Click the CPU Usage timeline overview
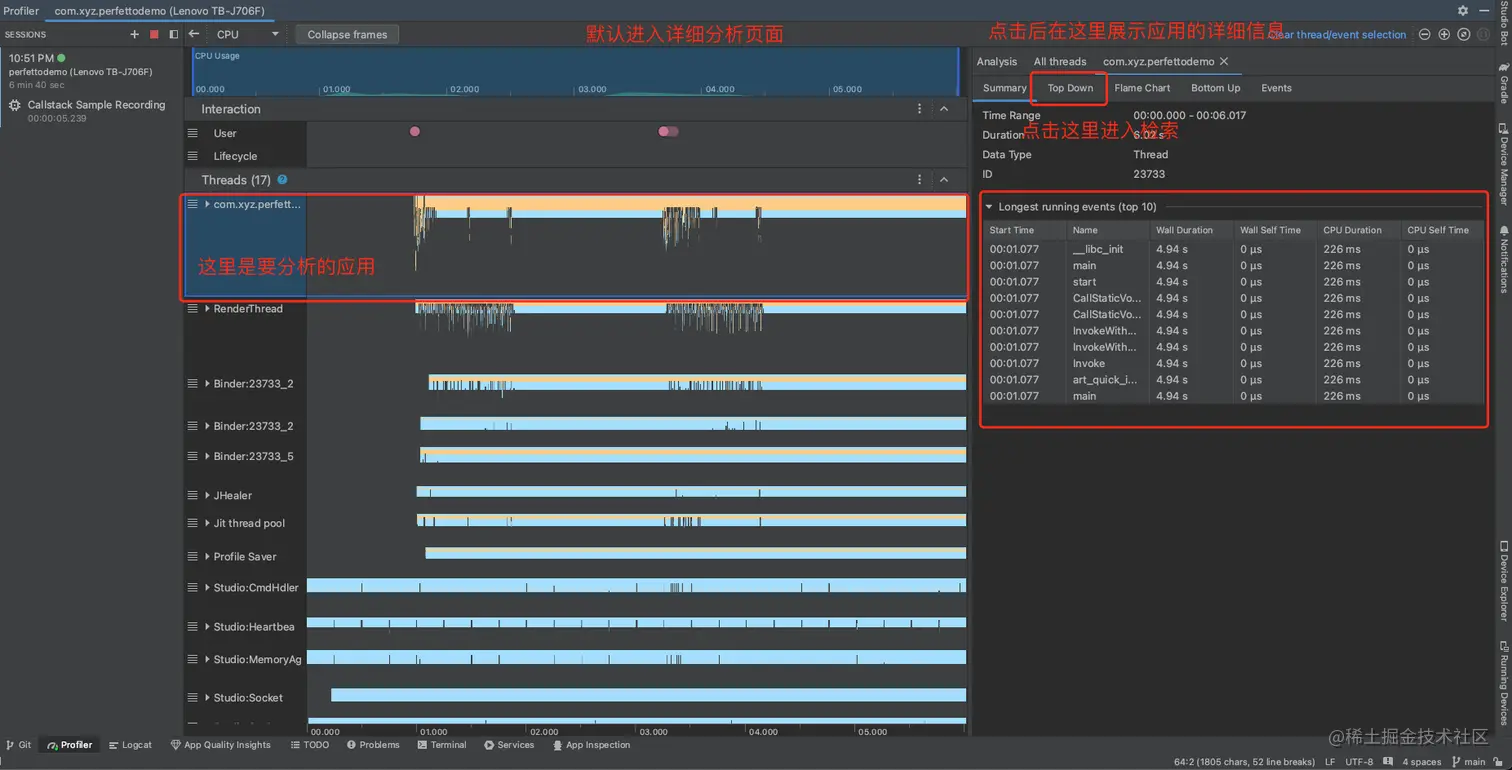This screenshot has width=1512, height=770. click(576, 72)
